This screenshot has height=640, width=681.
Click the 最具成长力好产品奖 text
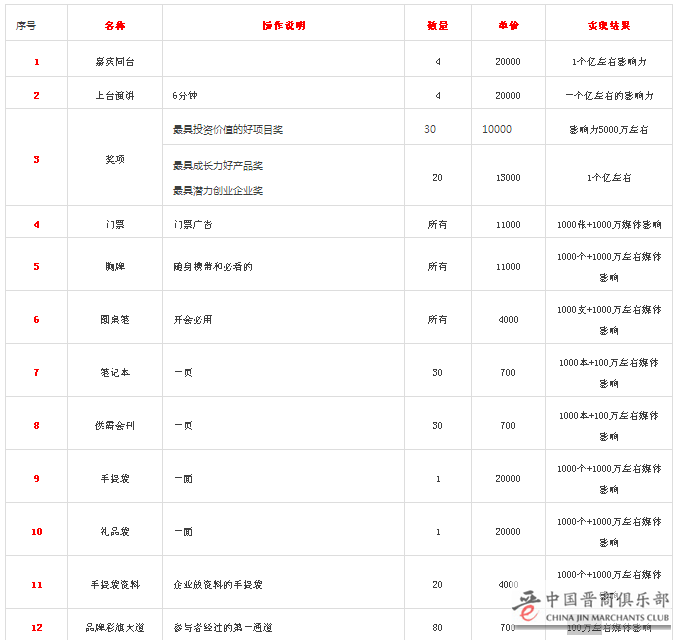pyautogui.click(x=218, y=165)
